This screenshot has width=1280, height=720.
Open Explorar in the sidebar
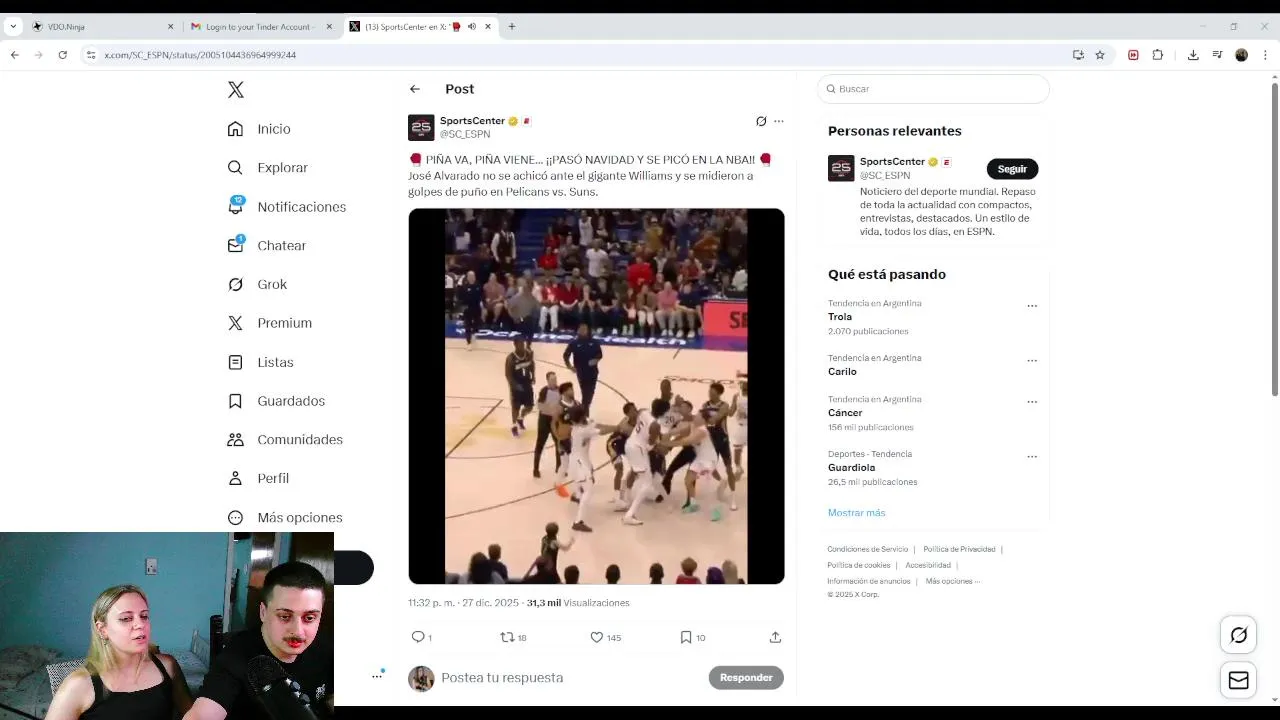(x=267, y=168)
